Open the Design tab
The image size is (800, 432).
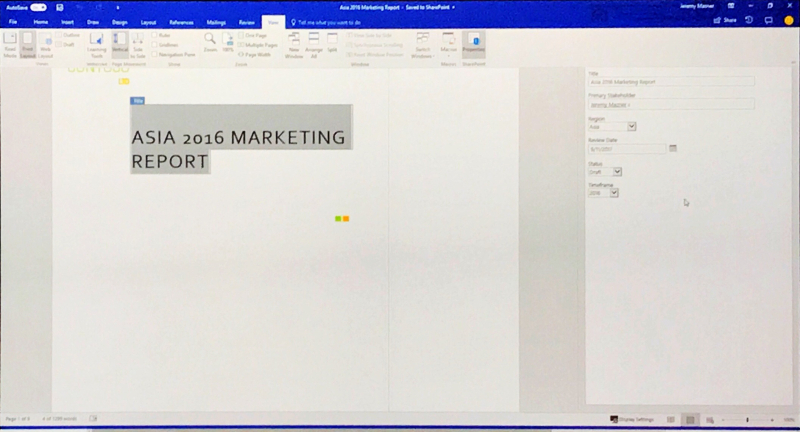coord(119,22)
